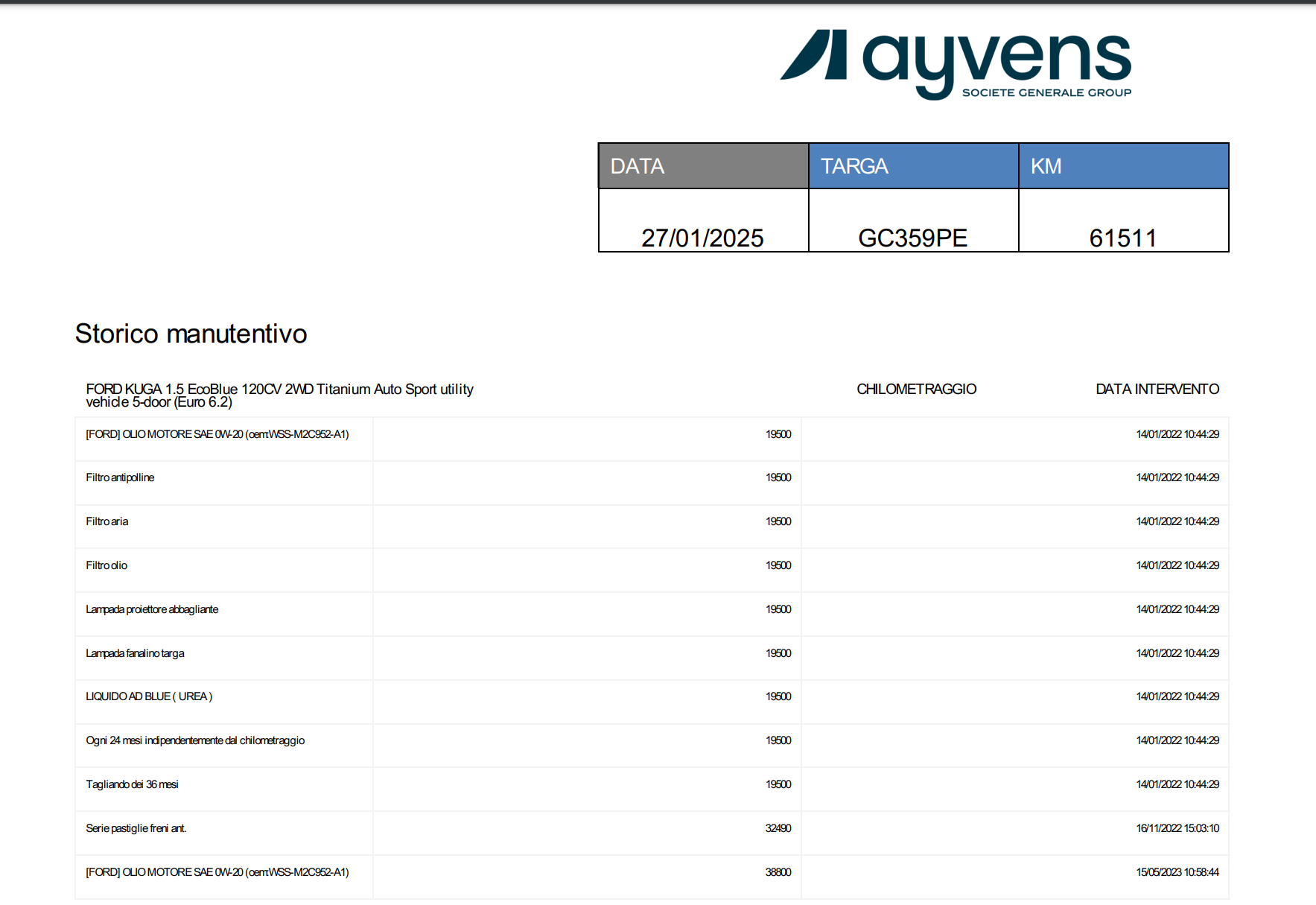Click the DATA INTERVENTO column header

click(1157, 389)
